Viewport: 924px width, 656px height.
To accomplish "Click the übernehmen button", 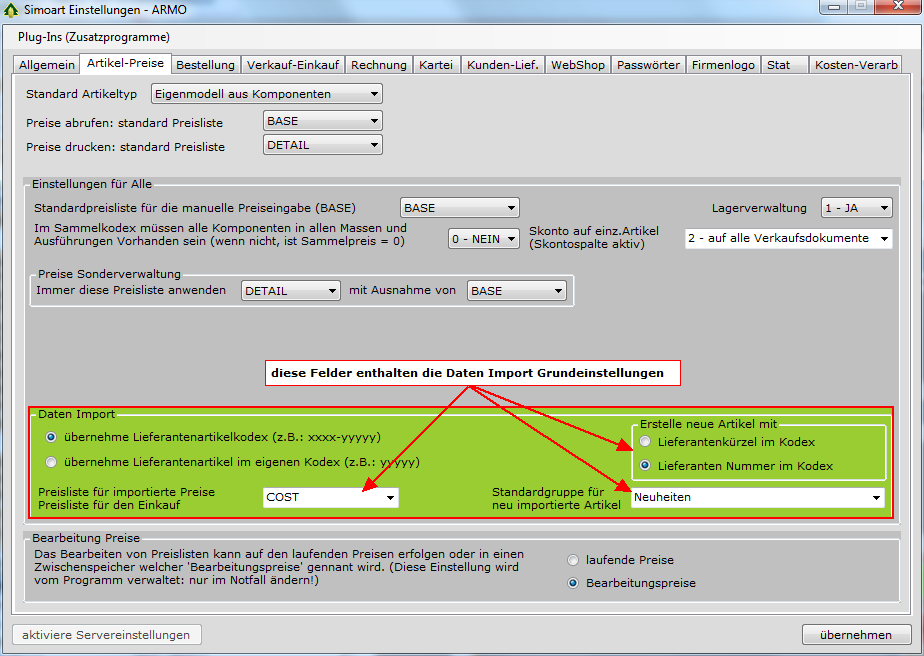I will (x=856, y=635).
